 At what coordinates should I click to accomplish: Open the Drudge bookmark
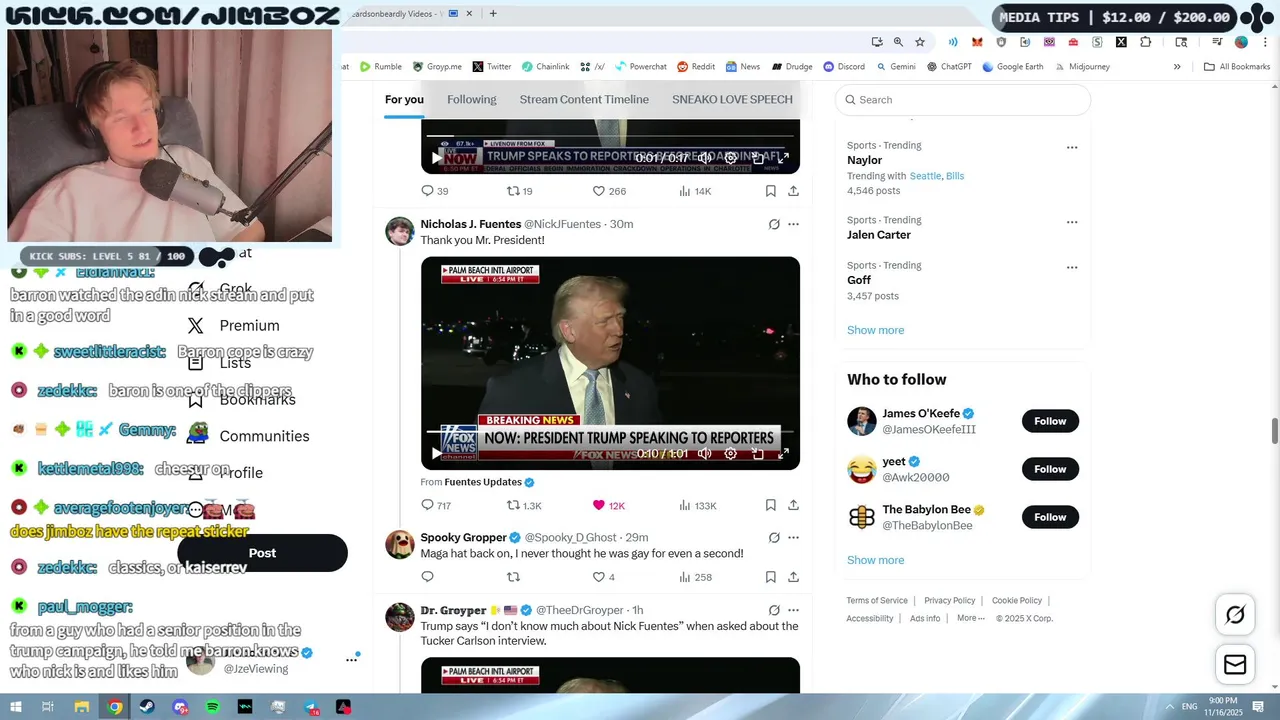tap(791, 67)
